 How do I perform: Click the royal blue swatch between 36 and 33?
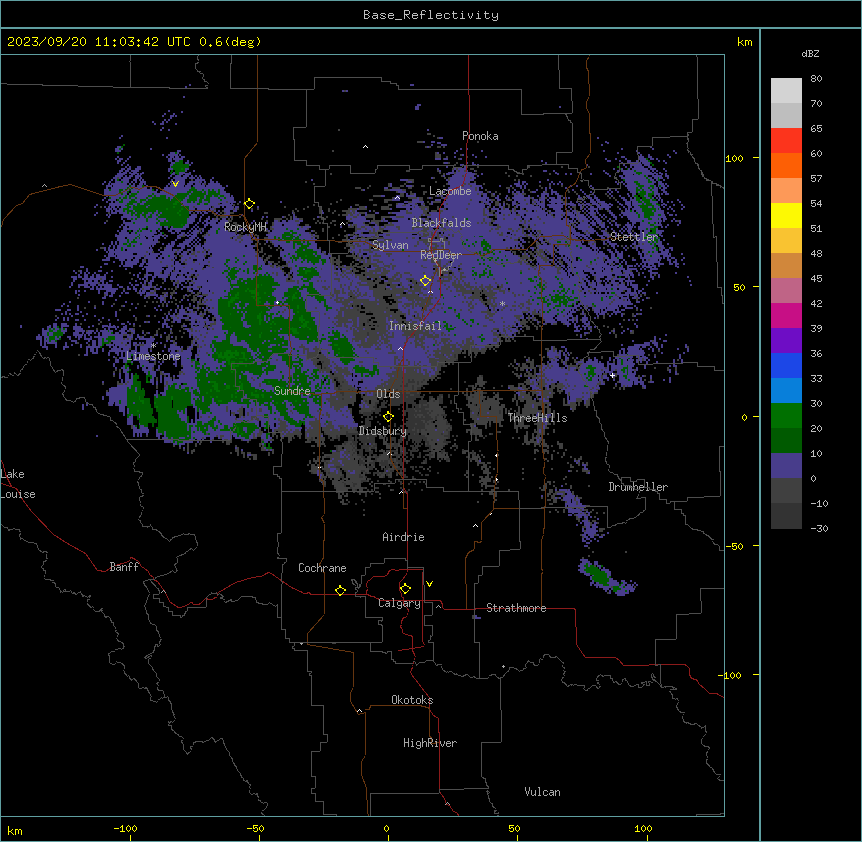(x=786, y=365)
